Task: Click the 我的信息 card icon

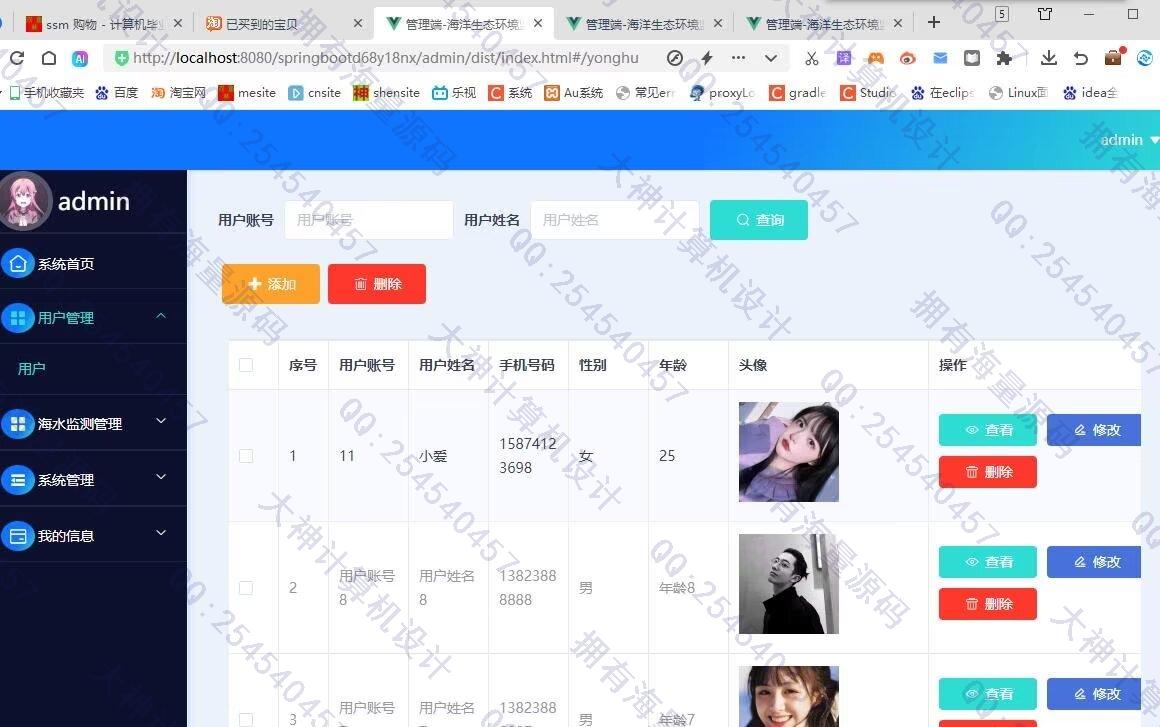Action: pos(18,535)
